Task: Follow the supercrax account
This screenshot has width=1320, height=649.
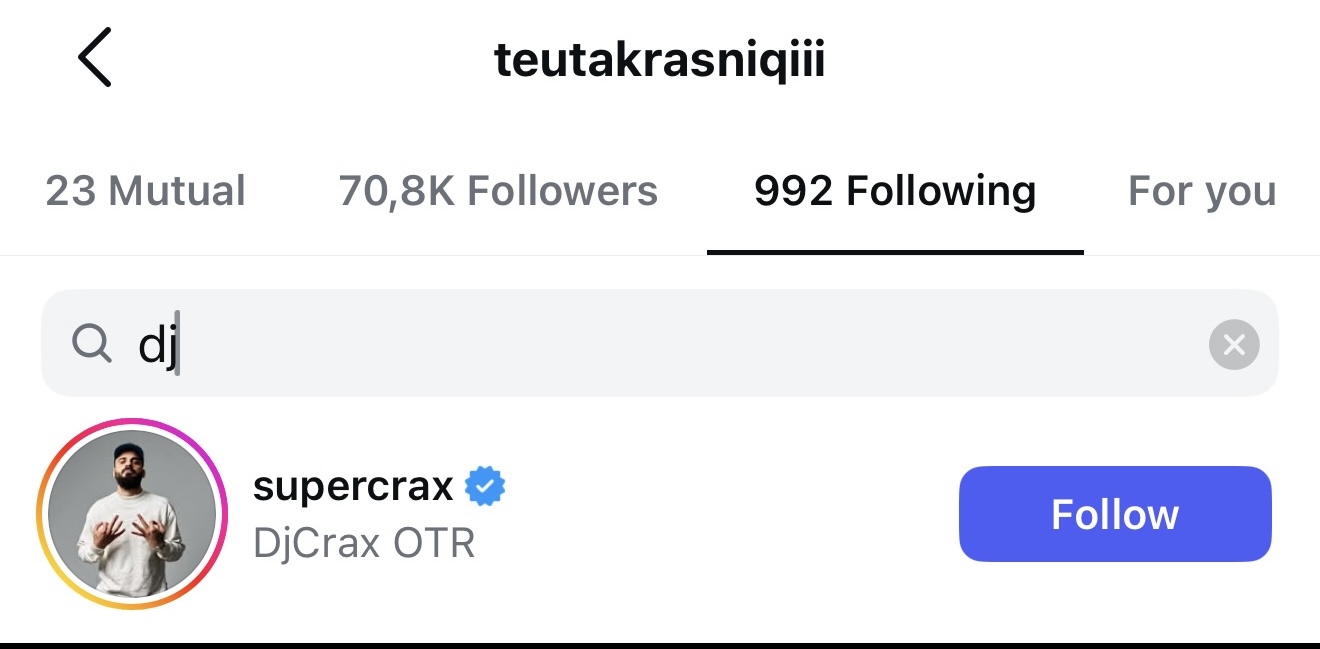Action: tap(1115, 514)
